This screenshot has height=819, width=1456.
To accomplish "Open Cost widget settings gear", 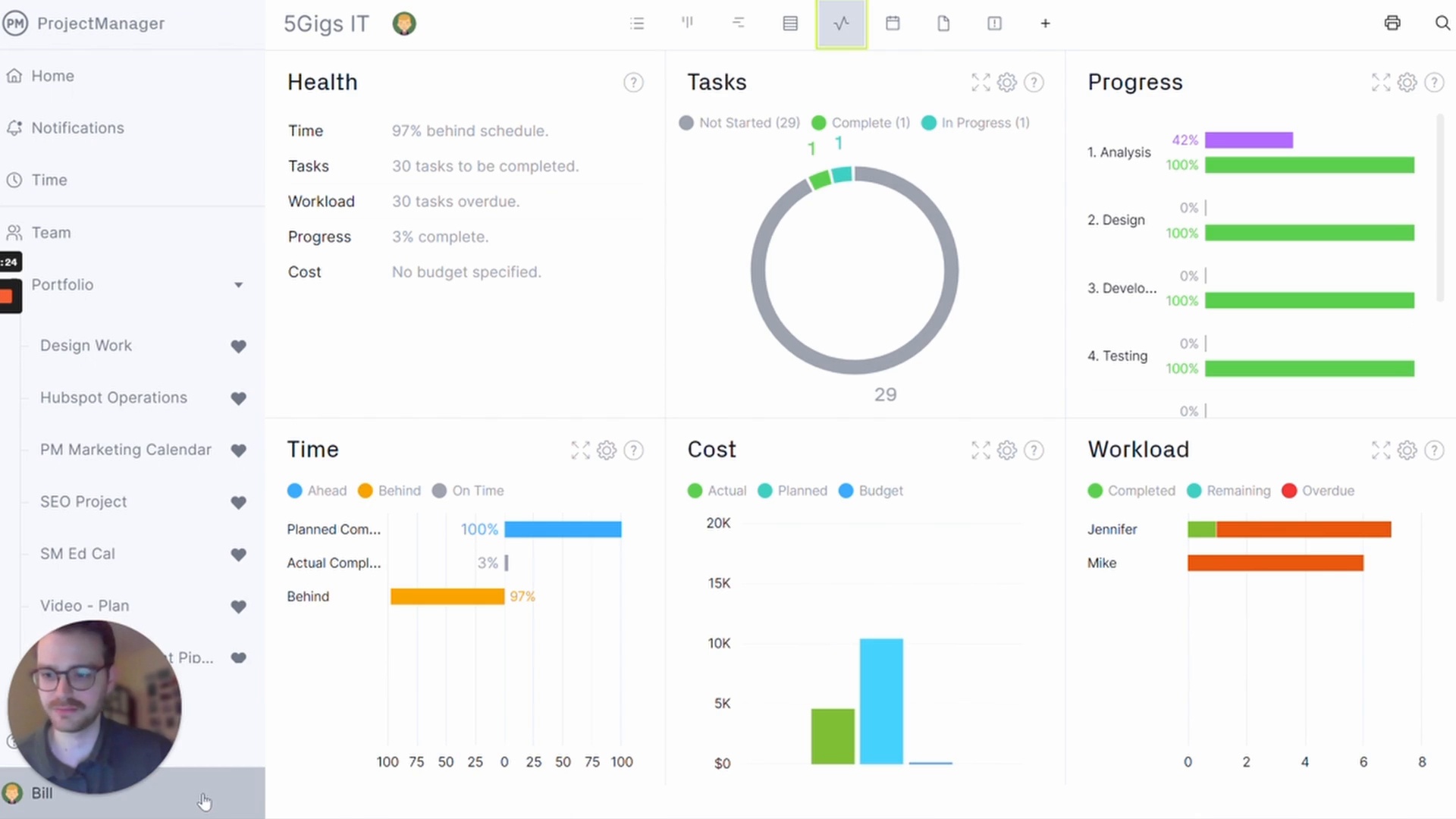I will pyautogui.click(x=1007, y=450).
